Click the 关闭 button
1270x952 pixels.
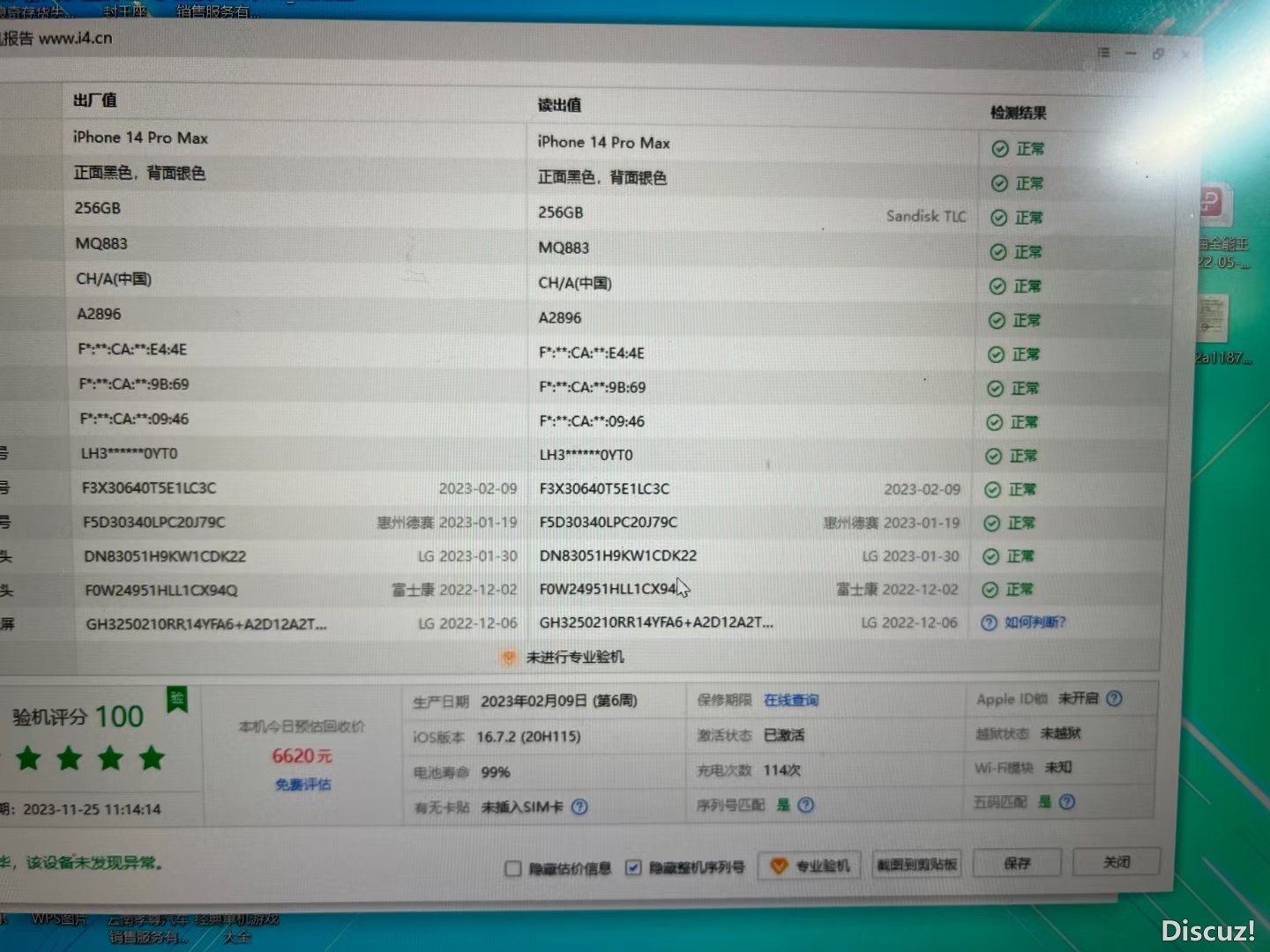[x=1117, y=861]
